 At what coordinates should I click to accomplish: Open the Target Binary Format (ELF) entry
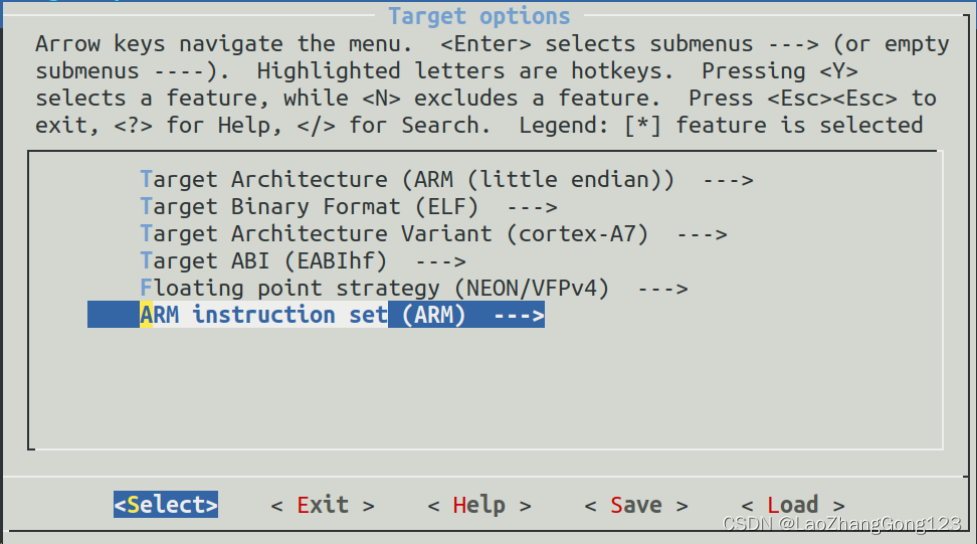(348, 206)
